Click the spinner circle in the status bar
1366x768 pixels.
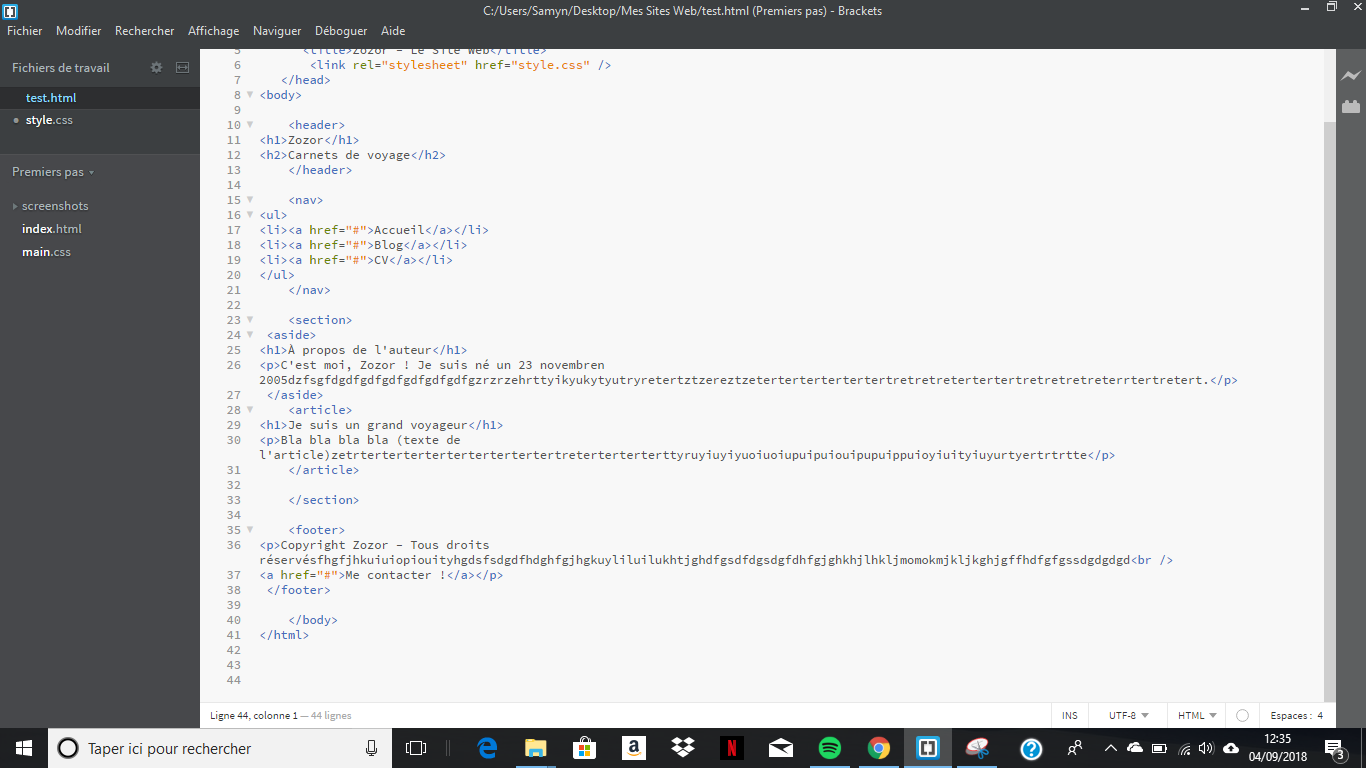point(1242,715)
